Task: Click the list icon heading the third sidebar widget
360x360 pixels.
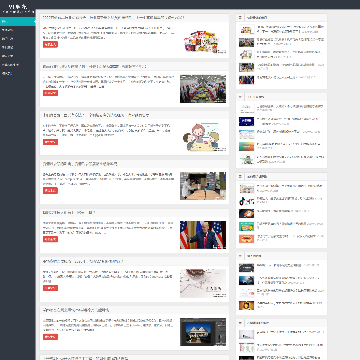Action: coord(240,176)
